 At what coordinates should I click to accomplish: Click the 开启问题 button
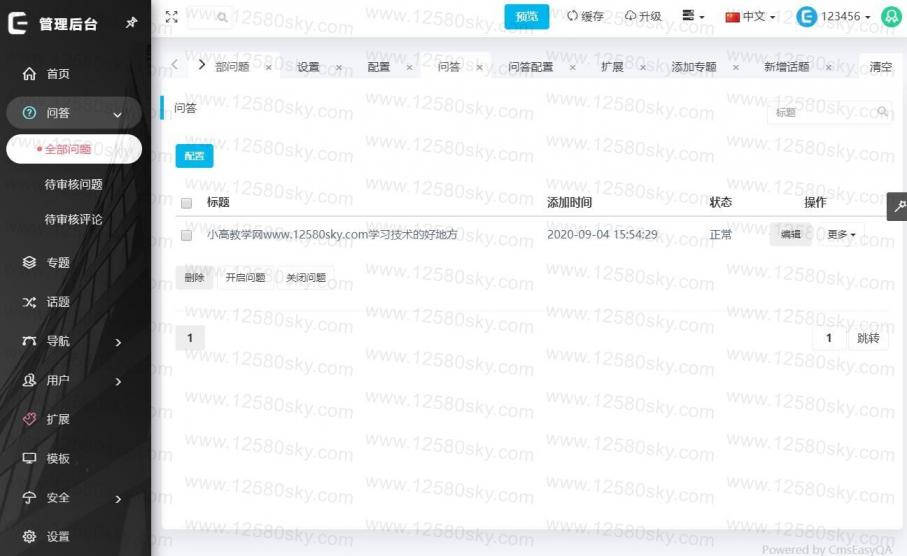245,278
